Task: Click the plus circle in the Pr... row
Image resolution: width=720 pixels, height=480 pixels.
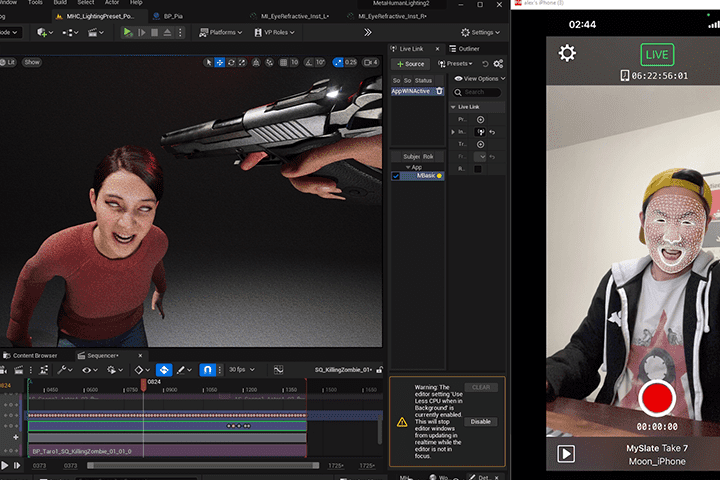Action: [x=480, y=119]
